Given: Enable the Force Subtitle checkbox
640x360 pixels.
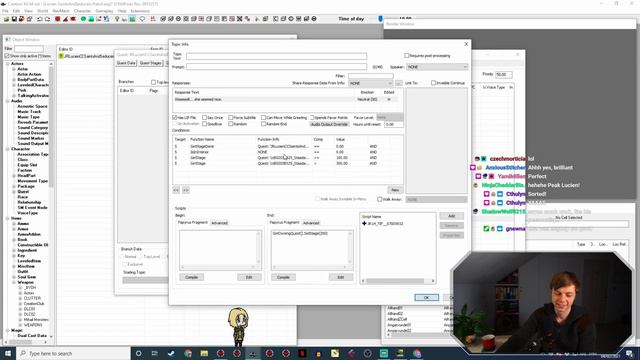Looking at the screenshot, I should pos(231,118).
